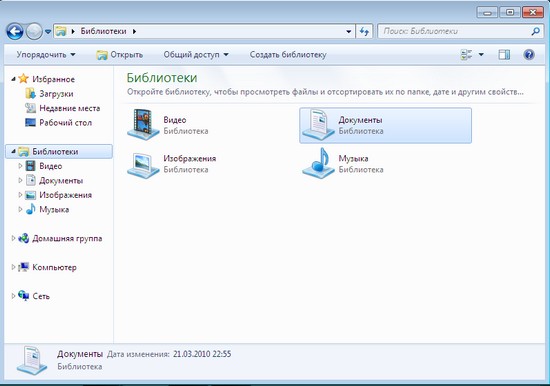
Task: Open the view options dropdown arrow
Action: (481, 55)
